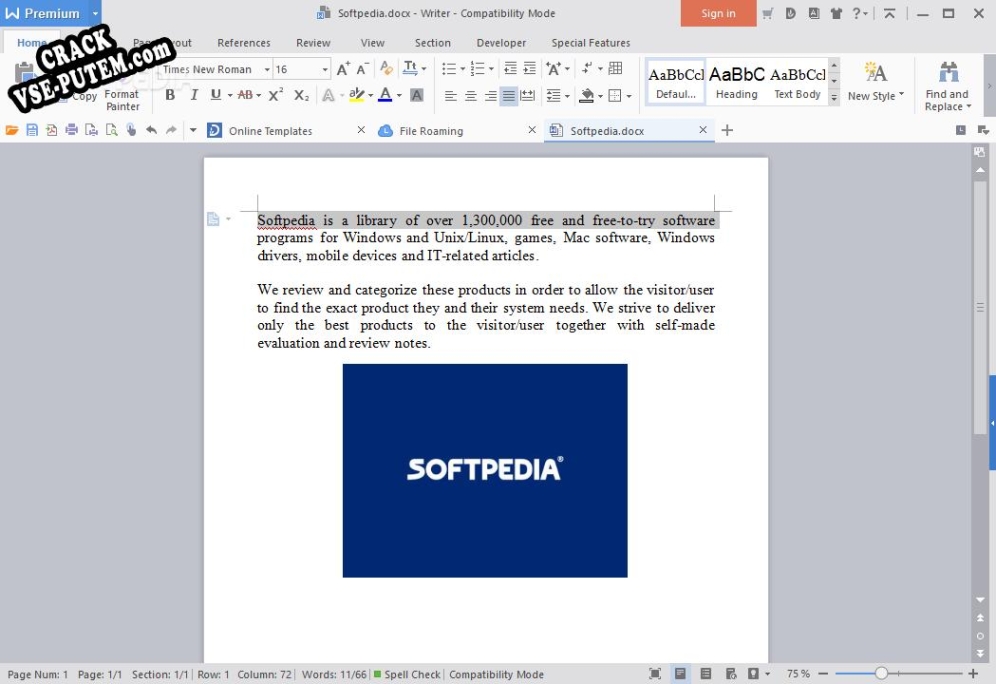Toggle Bold formatting
The height and width of the screenshot is (684, 996).
[170, 95]
